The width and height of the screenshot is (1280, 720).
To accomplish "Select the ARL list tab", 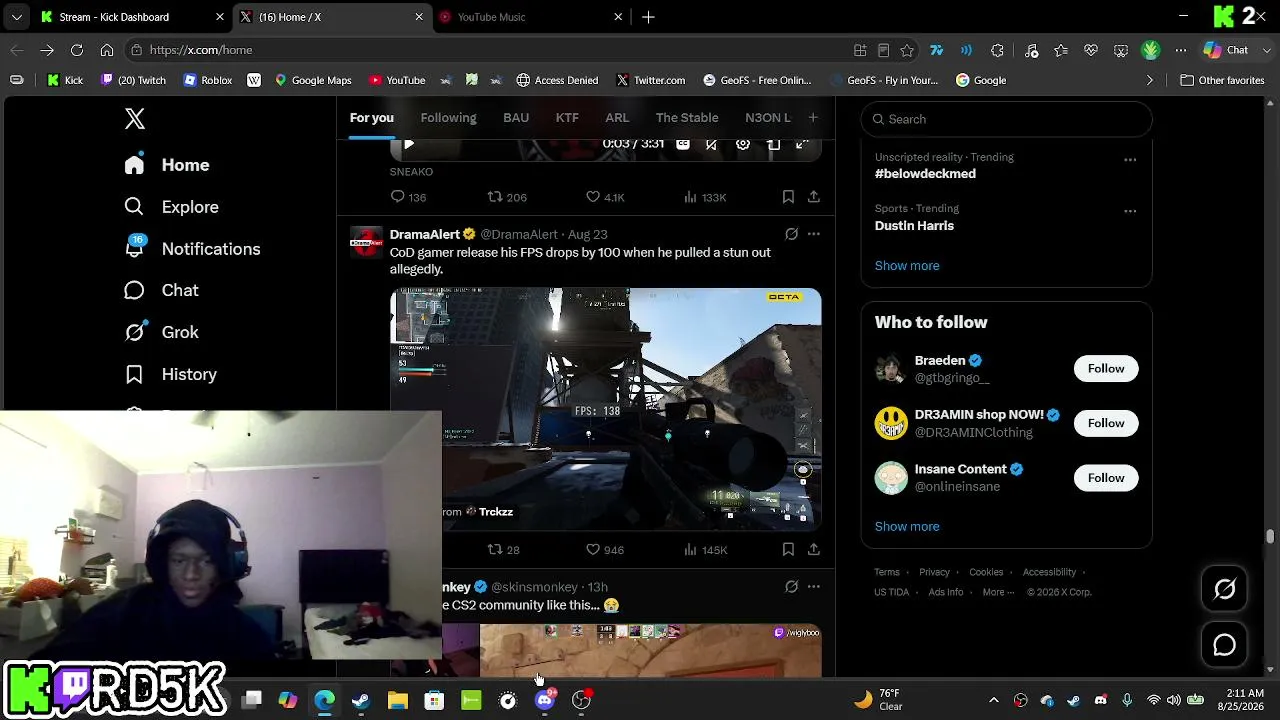I will pos(617,118).
